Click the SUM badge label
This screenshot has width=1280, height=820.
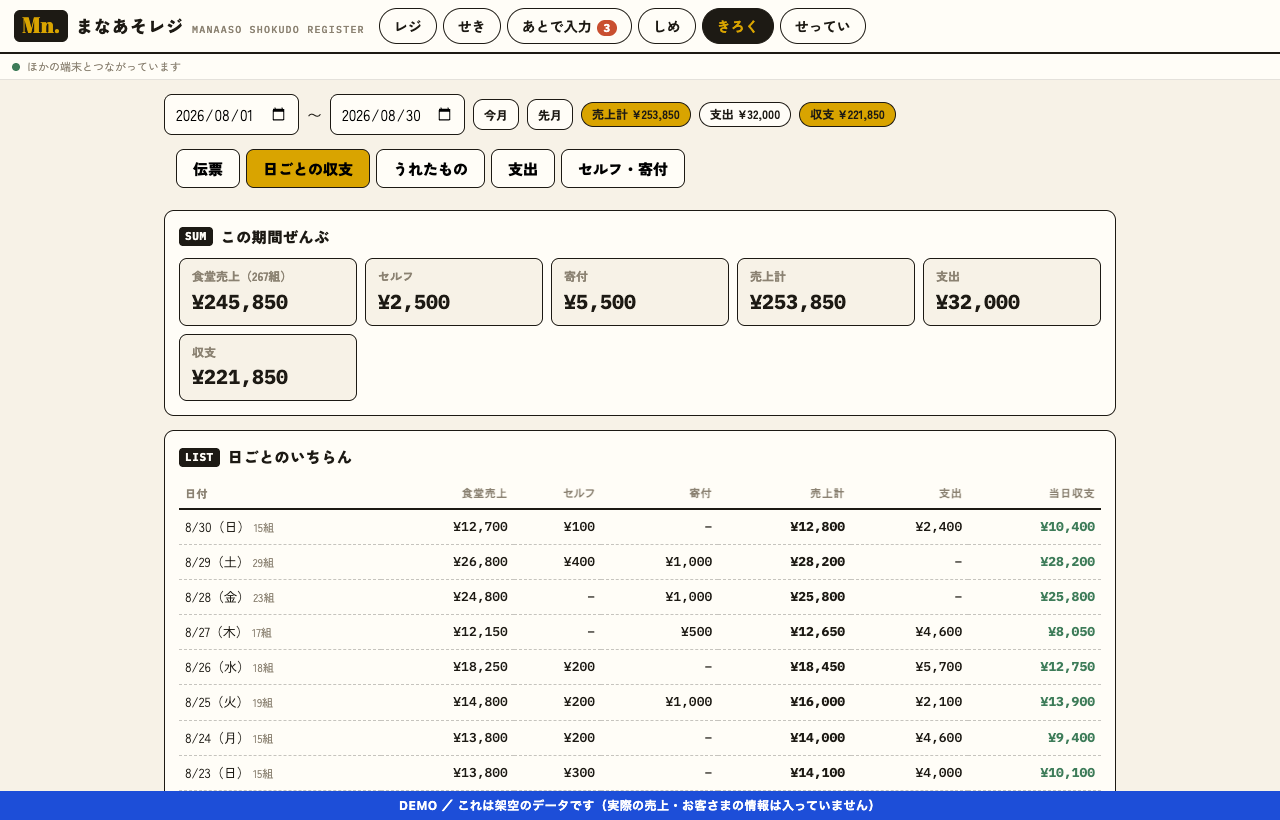196,237
